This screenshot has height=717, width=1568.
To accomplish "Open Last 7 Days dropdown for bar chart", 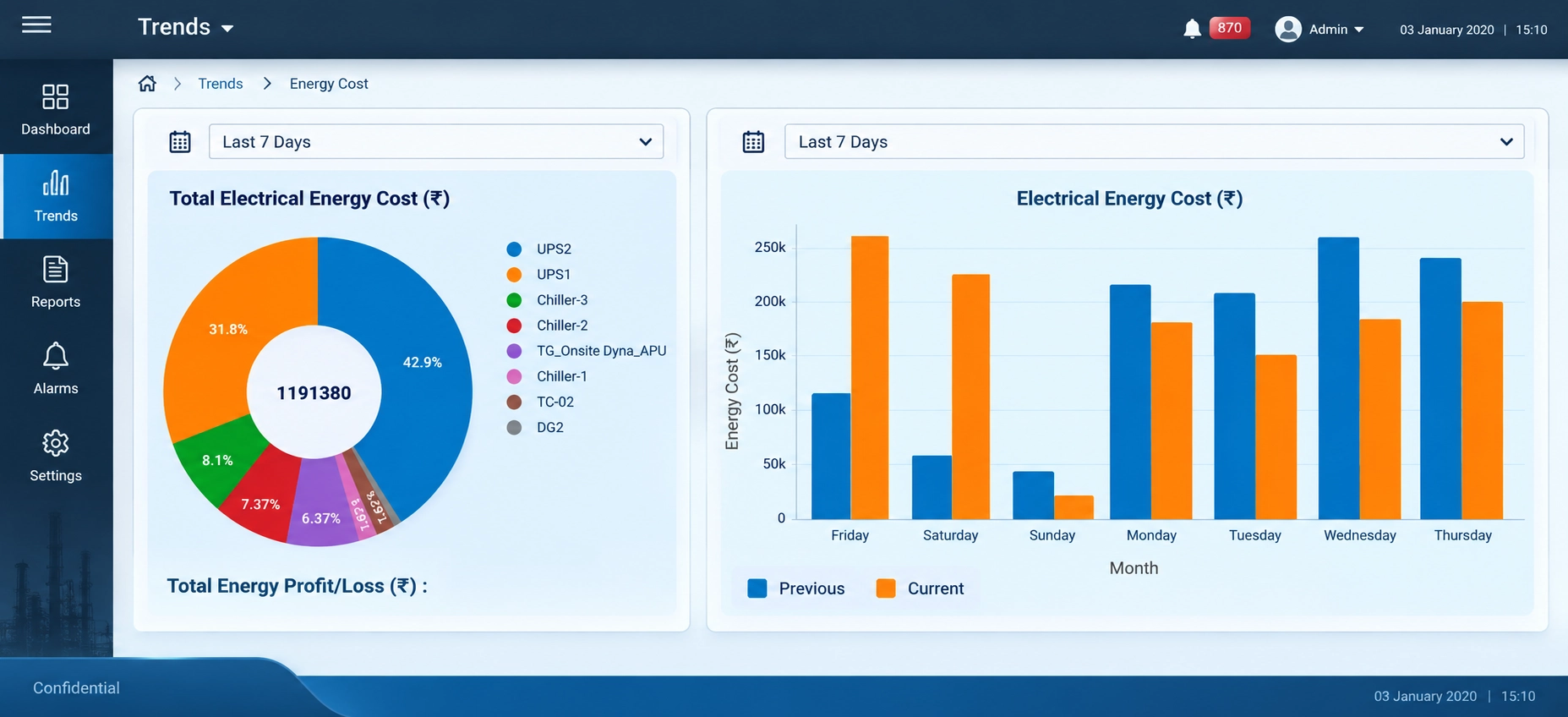I will pos(1154,141).
